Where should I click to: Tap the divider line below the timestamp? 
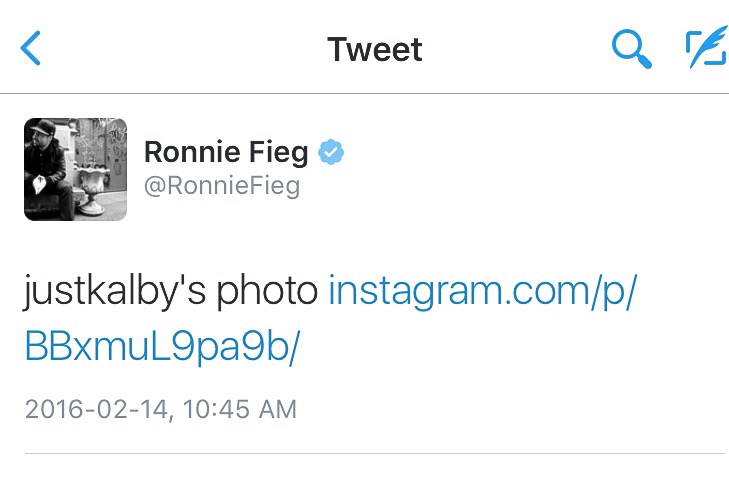[376, 454]
